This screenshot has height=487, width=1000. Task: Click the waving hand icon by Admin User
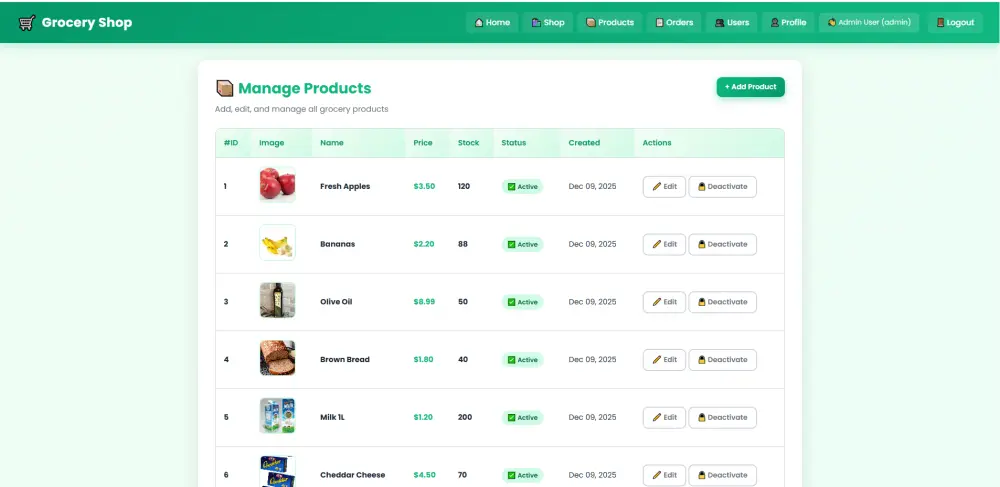pos(832,22)
